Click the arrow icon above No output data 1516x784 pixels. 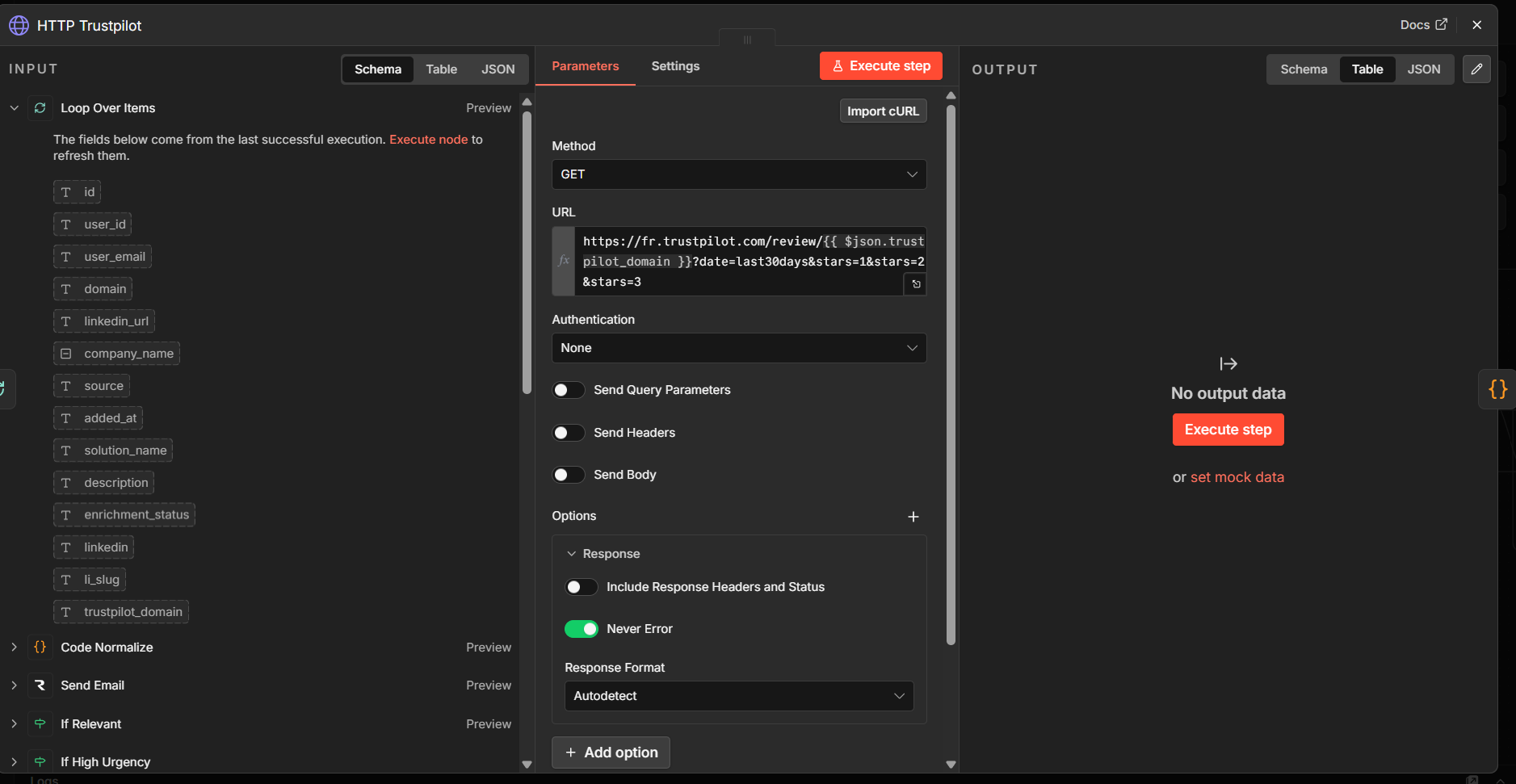click(x=1228, y=364)
